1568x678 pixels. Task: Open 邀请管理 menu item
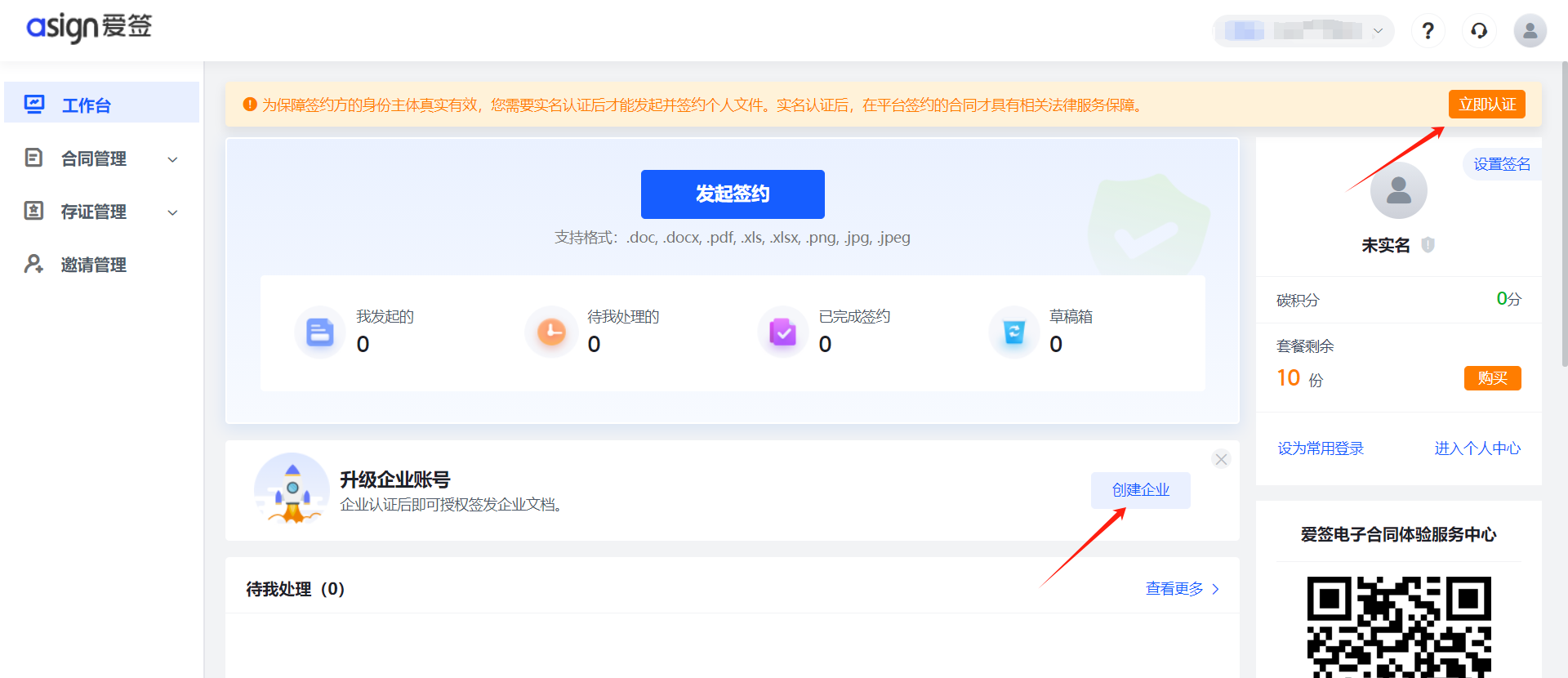(x=101, y=264)
